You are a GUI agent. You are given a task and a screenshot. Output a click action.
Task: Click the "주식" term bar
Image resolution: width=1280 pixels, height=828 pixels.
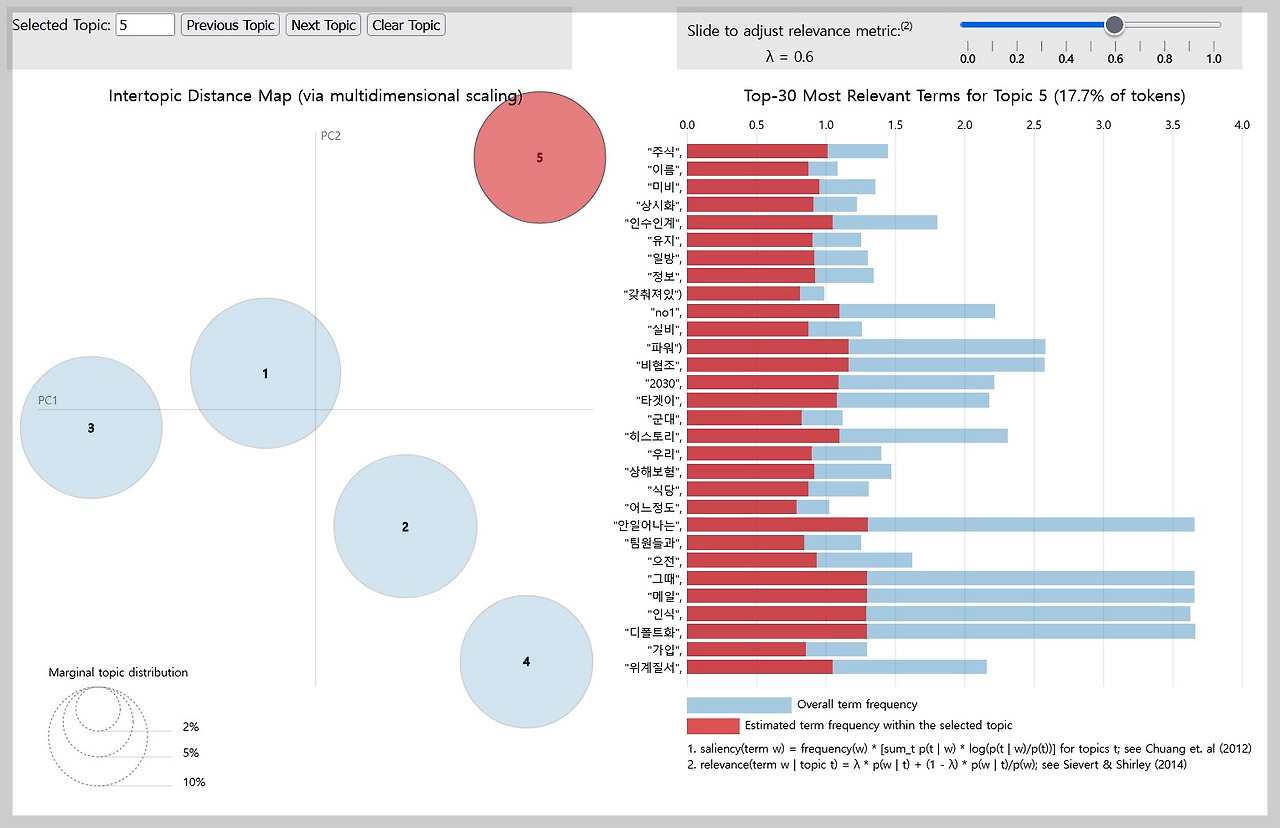787,151
